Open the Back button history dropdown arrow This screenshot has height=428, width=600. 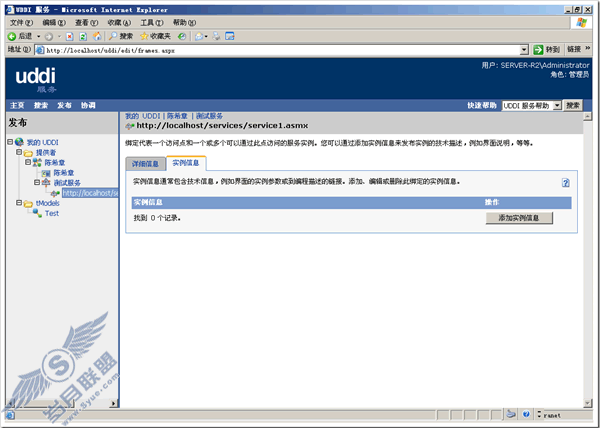point(38,37)
